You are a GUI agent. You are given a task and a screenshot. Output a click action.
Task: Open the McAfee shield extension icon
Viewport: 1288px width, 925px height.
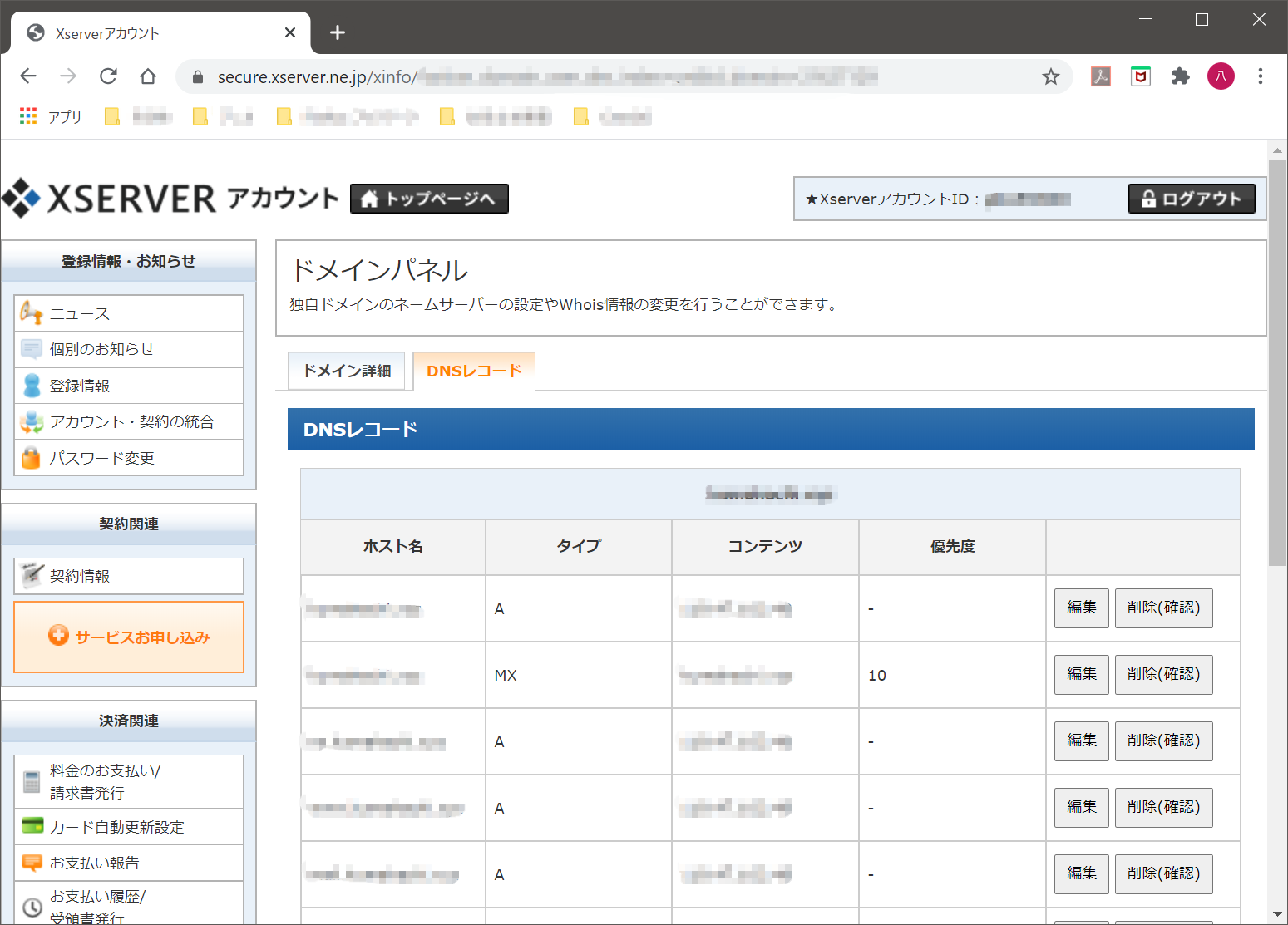[1141, 76]
